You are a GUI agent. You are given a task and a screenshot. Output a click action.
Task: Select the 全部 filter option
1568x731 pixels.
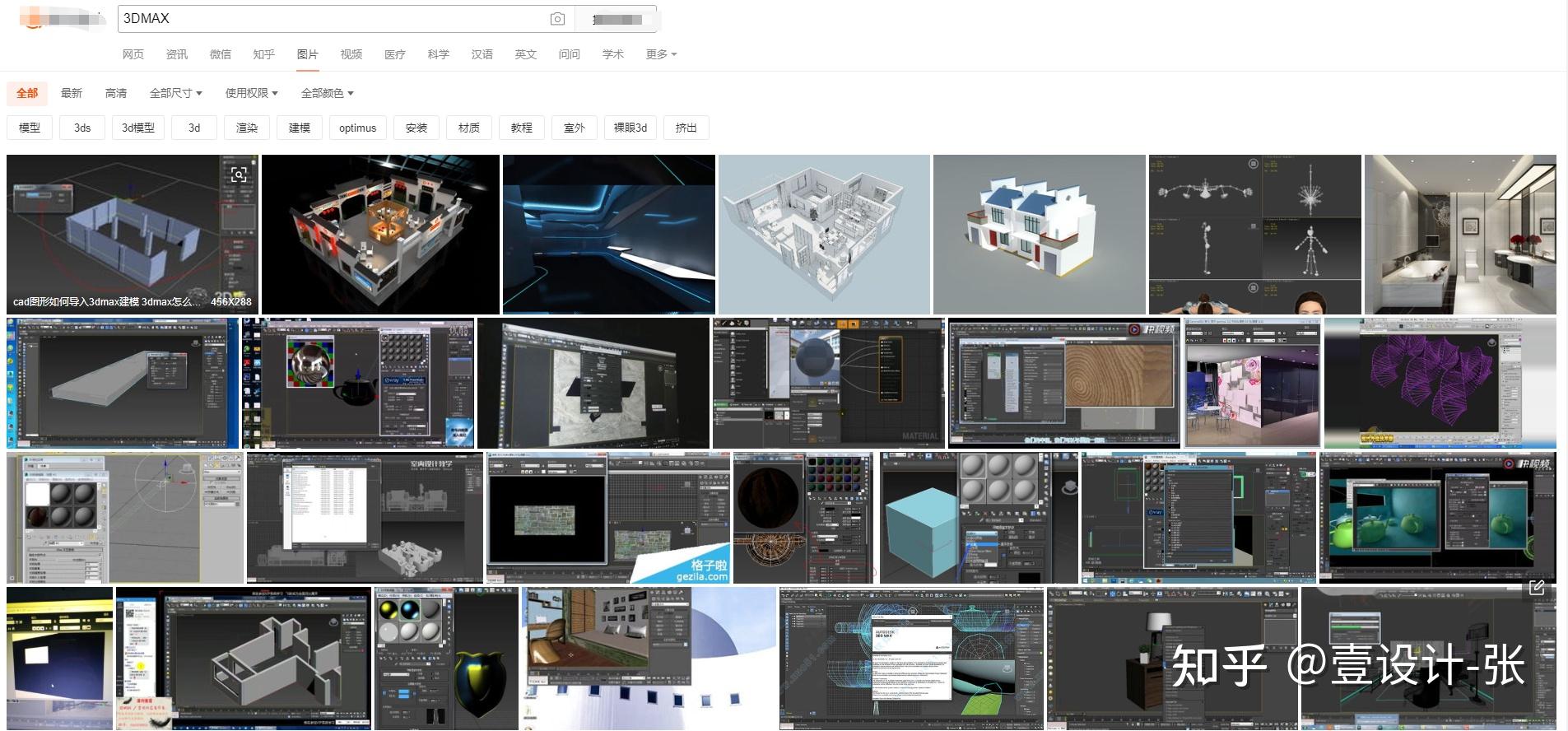click(x=27, y=93)
